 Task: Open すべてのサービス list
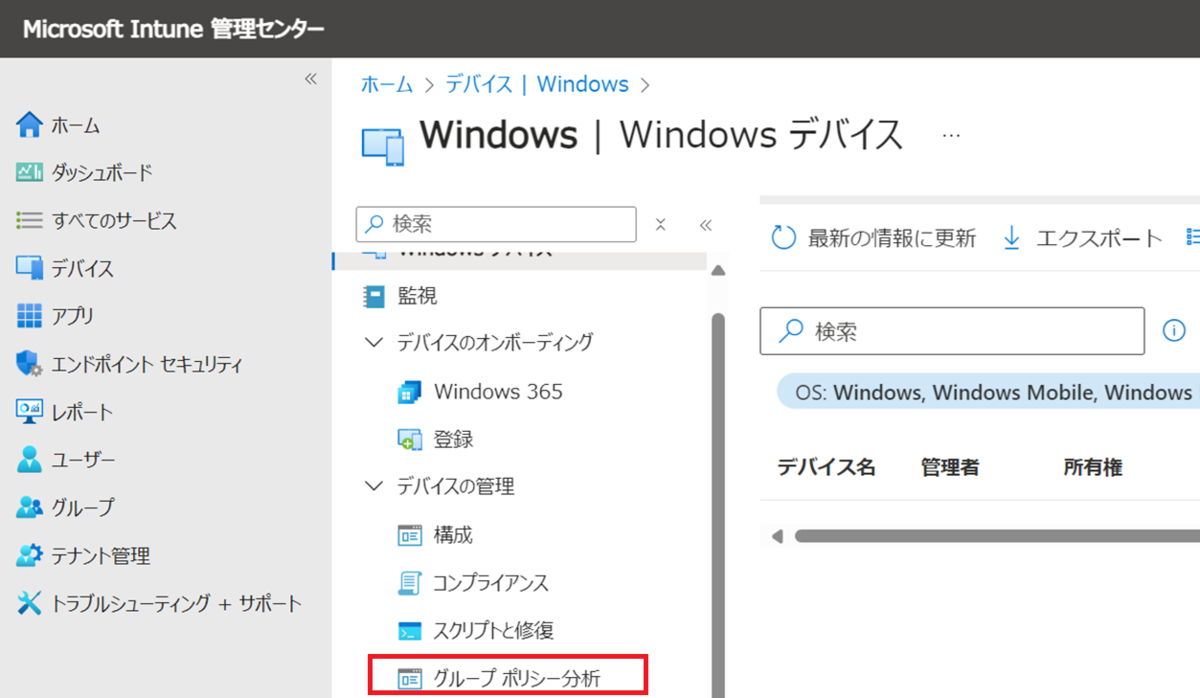[x=97, y=221]
